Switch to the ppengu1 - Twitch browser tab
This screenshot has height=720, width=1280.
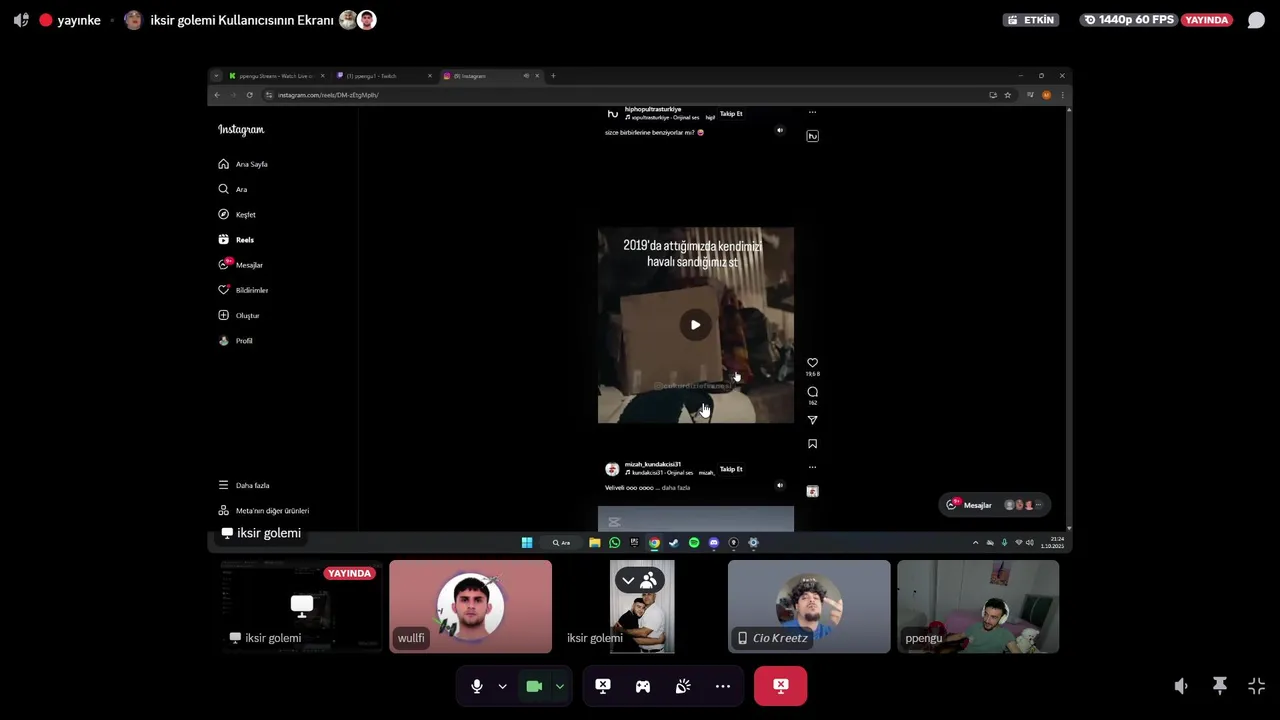pos(384,76)
